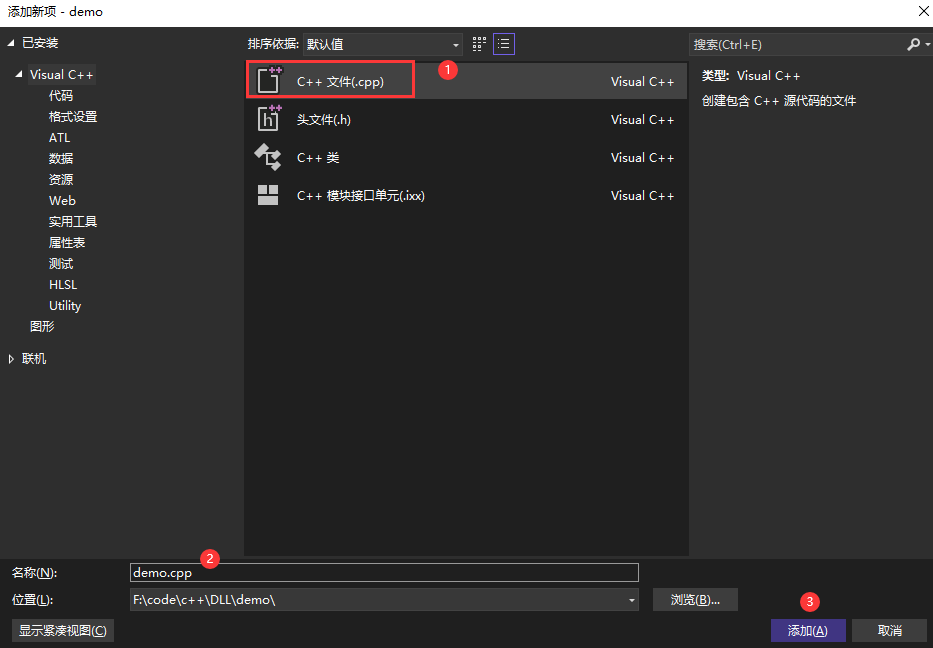Select the 图形 category
Viewport: 933px width, 648px height.
click(x=42, y=326)
